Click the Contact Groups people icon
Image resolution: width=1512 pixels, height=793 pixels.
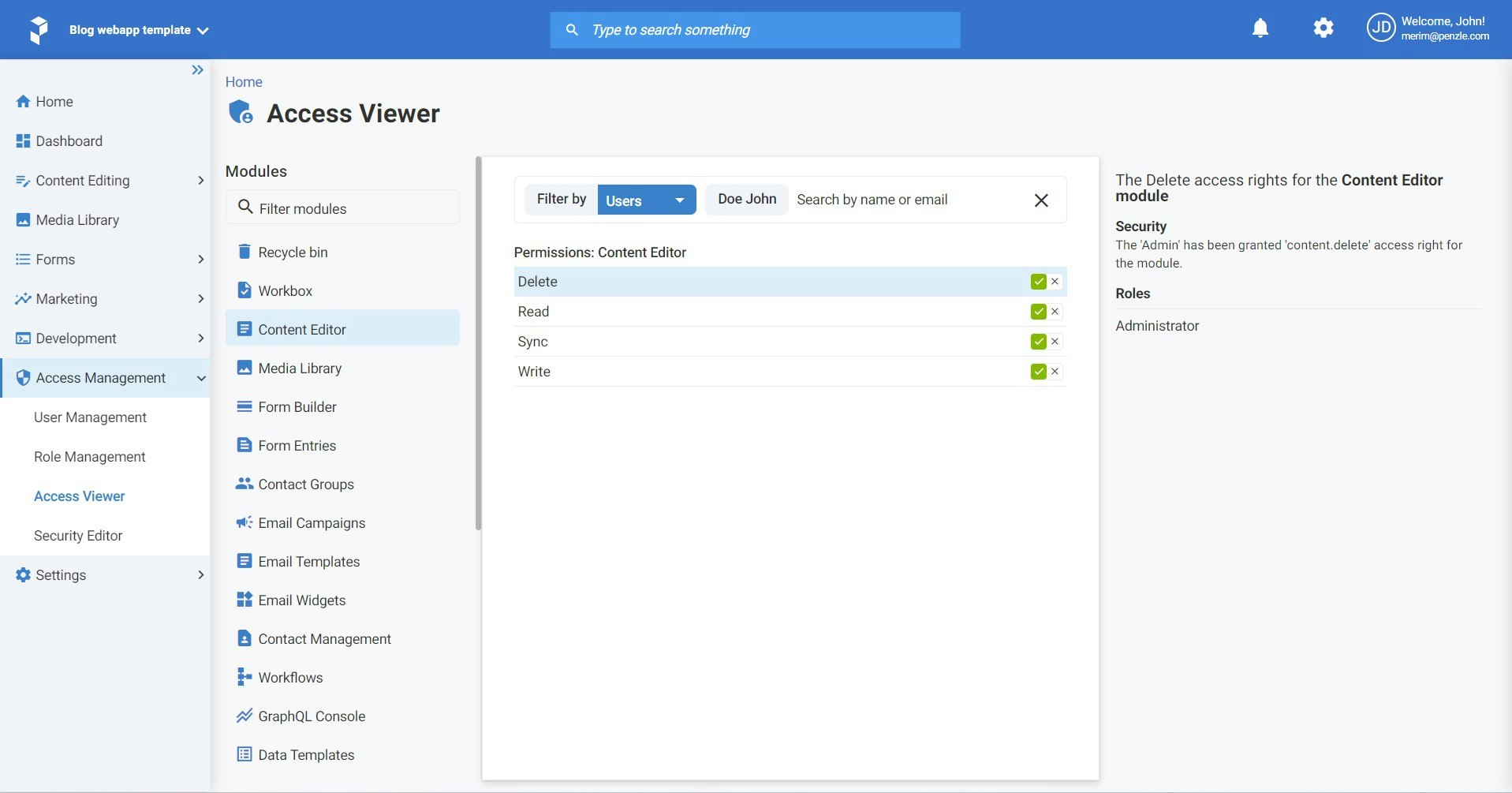[245, 484]
